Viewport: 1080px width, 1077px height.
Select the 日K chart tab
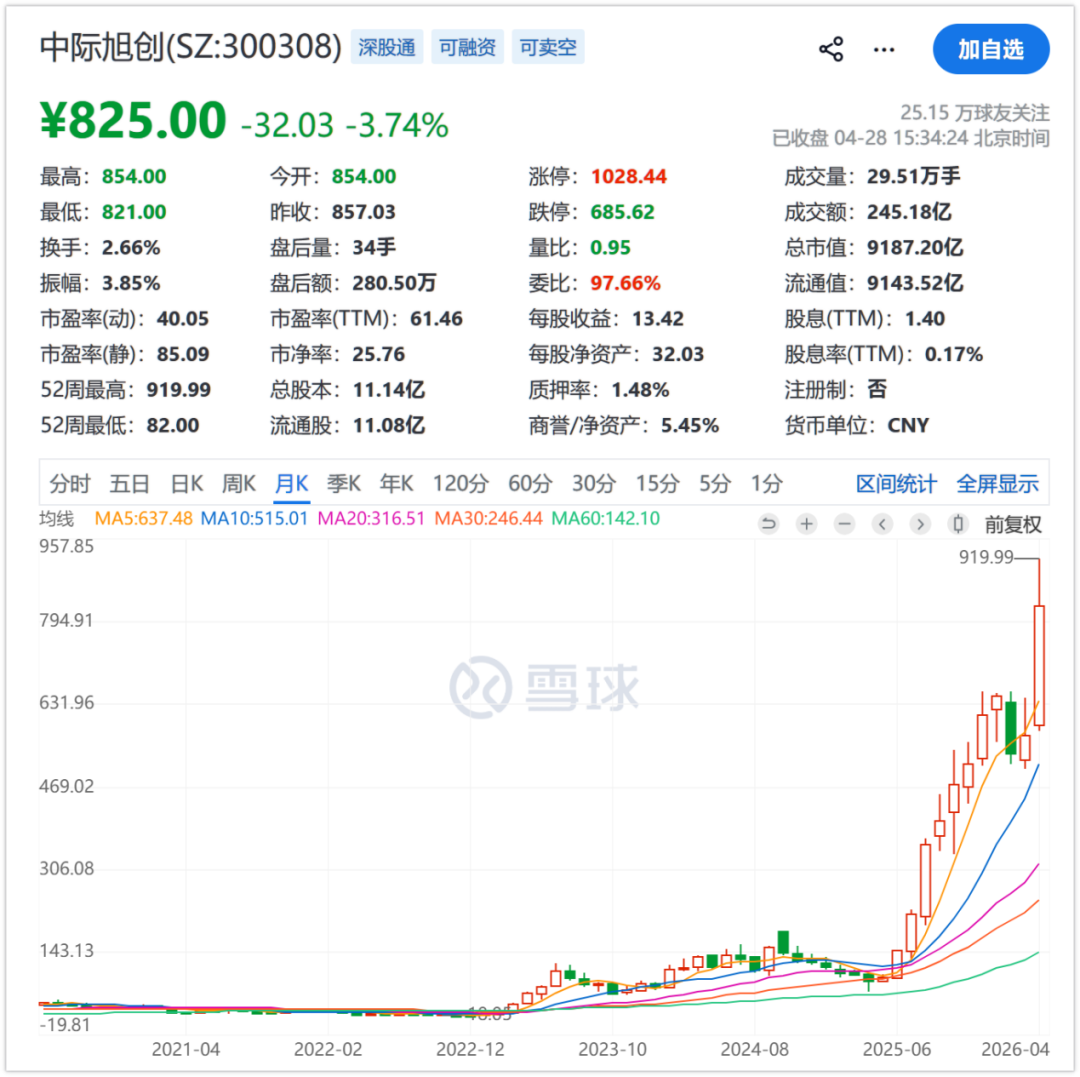[186, 484]
